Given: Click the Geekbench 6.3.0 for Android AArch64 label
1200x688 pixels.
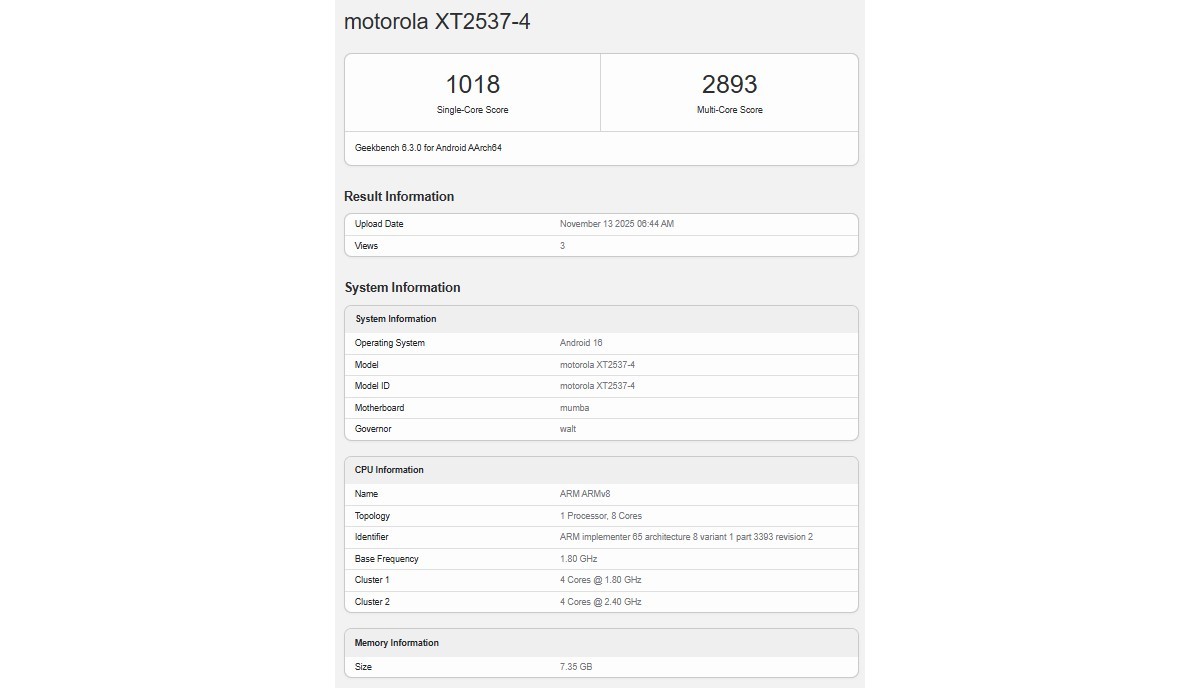Looking at the screenshot, I should (427, 147).
